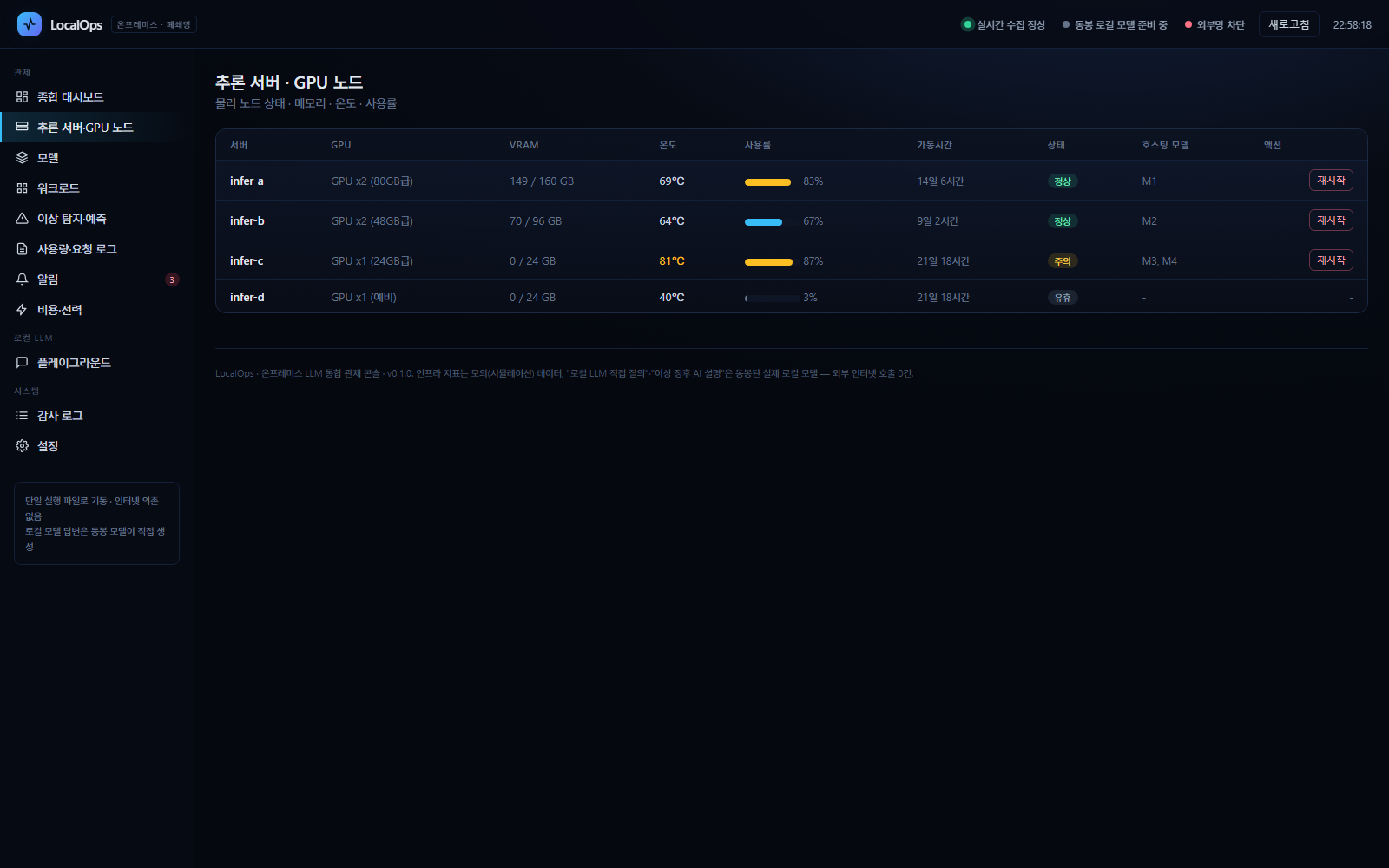Click the M3, M4 hosted model cell
The image size is (1389, 868).
click(x=1160, y=261)
